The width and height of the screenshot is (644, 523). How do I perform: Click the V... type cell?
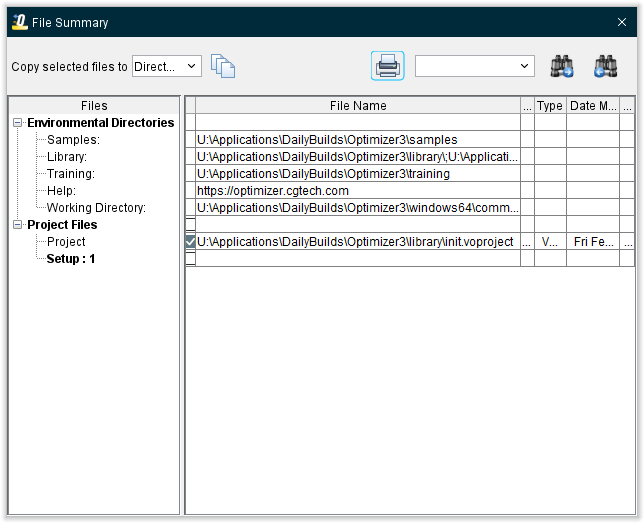coord(550,242)
